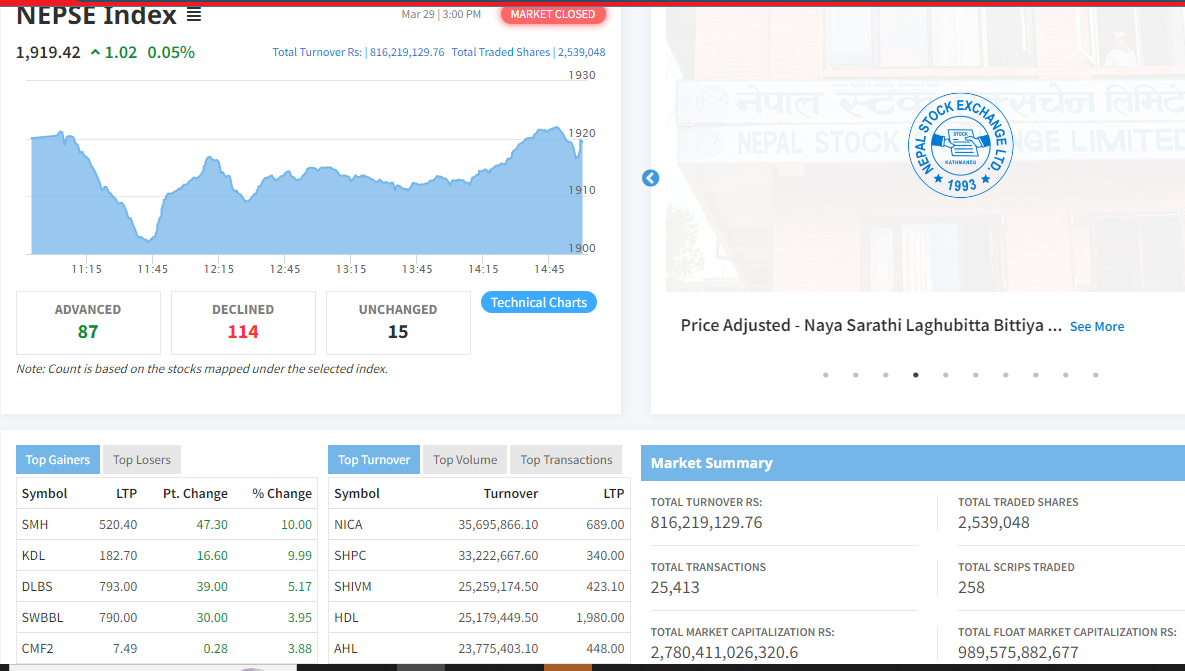Select the fifth carousel dot indicator
The width and height of the screenshot is (1185, 671).
coord(945,375)
